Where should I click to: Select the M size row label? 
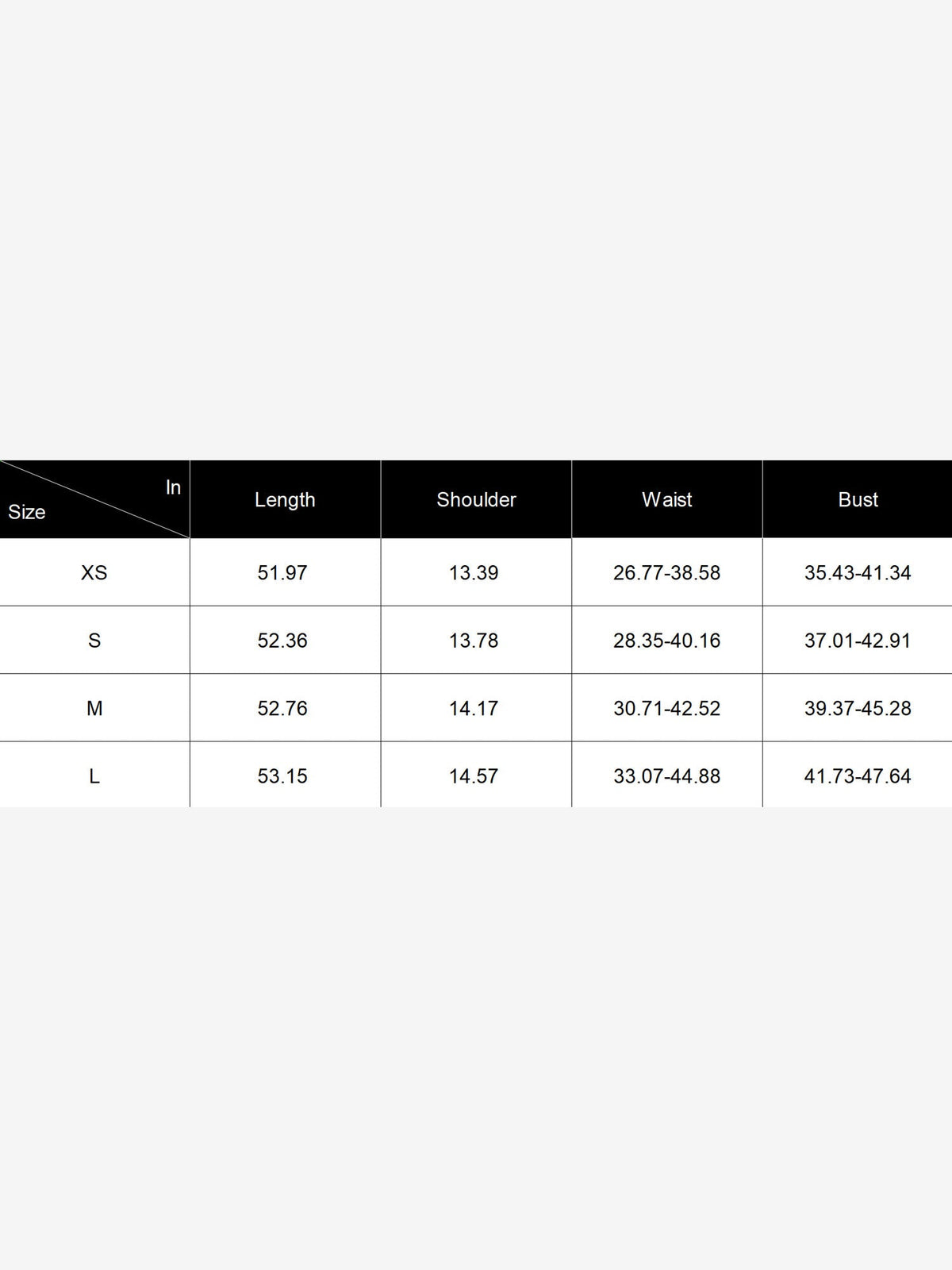click(94, 708)
